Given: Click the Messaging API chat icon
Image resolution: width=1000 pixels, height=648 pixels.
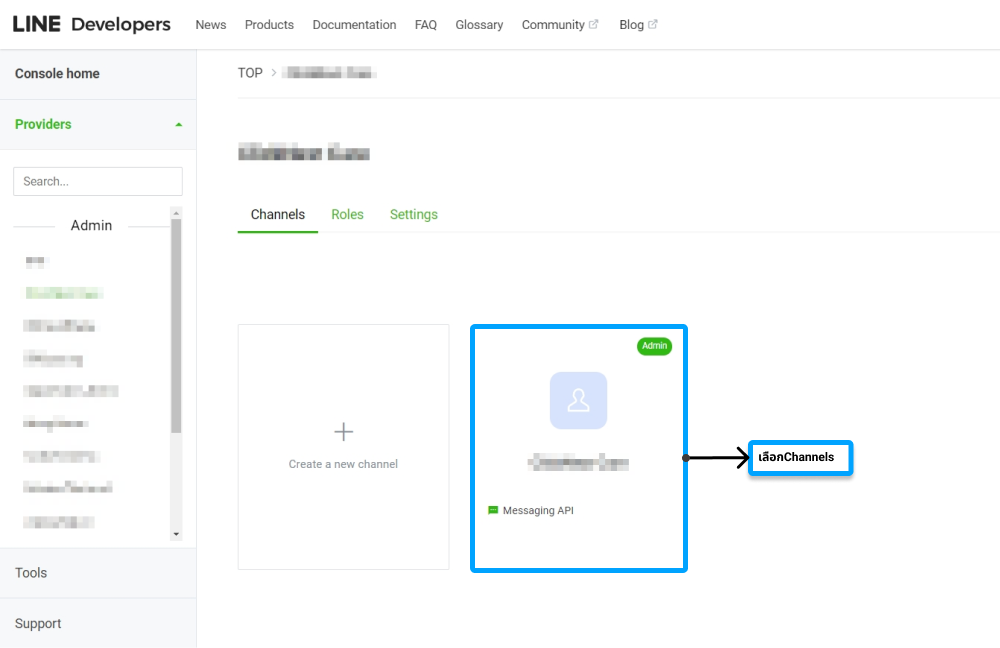Looking at the screenshot, I should 493,510.
